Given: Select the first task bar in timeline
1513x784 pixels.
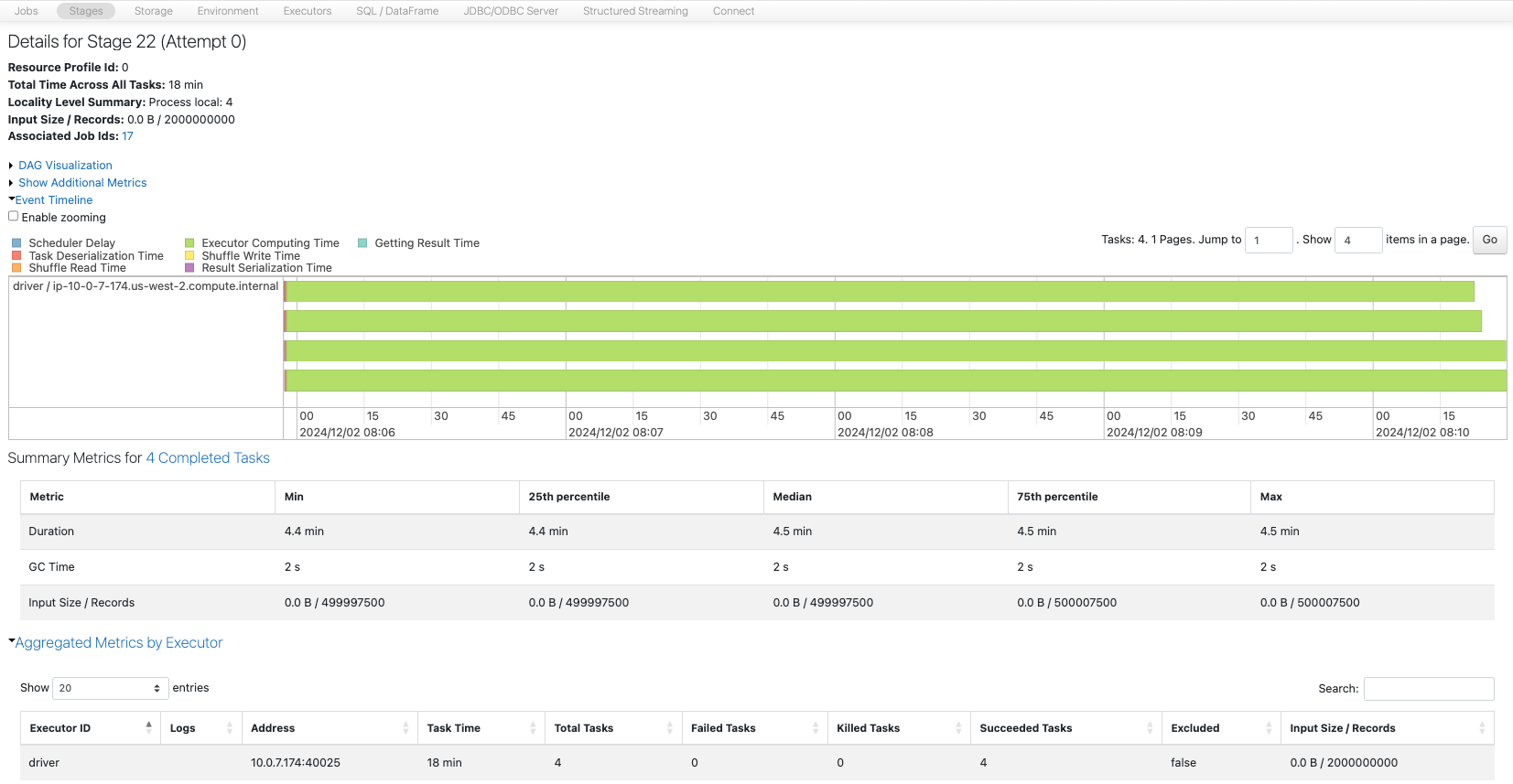Looking at the screenshot, I should (879, 291).
